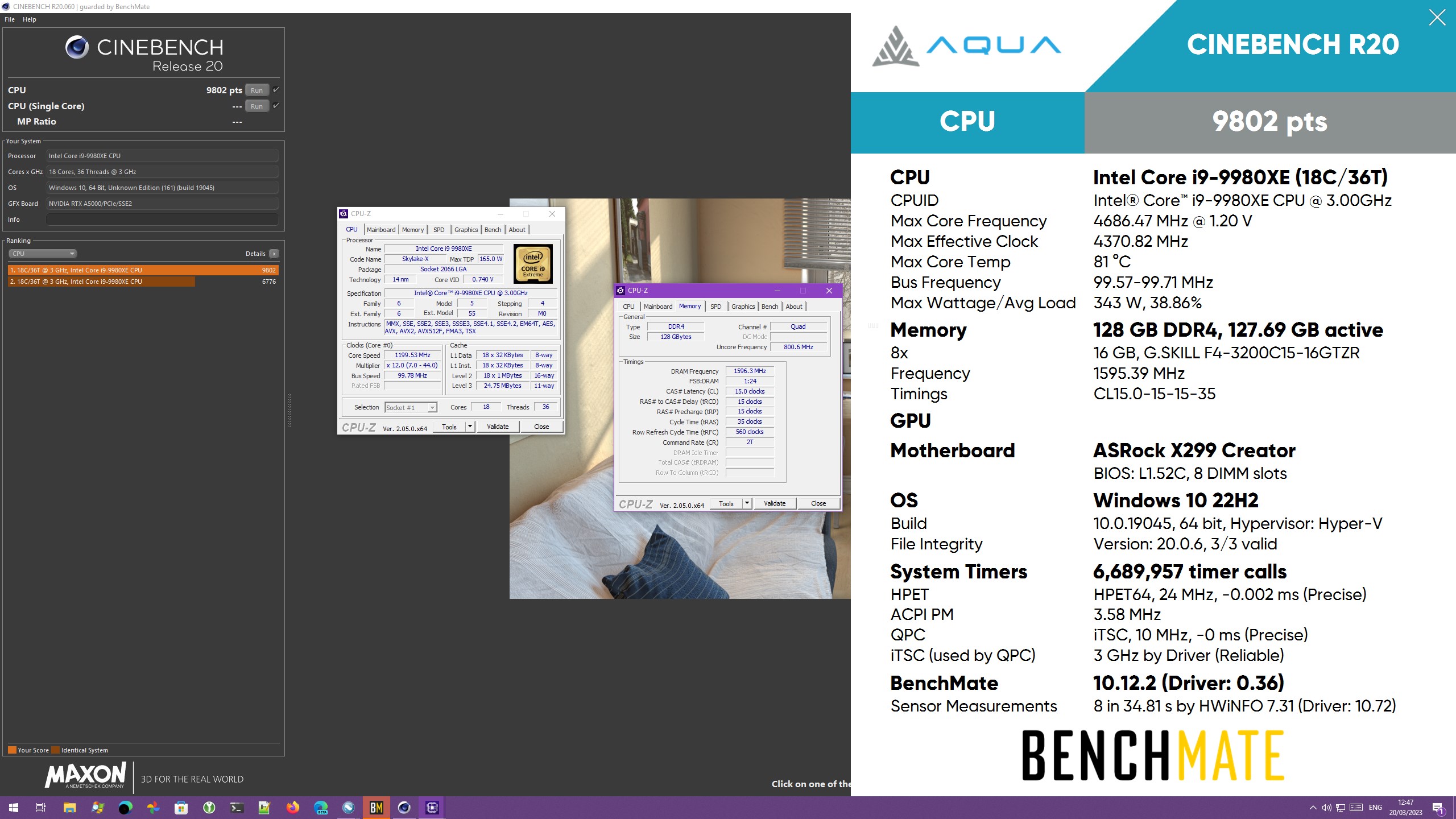Click Validate in CPU-Z CPU window
Image resolution: width=1456 pixels, height=819 pixels.
(x=498, y=427)
